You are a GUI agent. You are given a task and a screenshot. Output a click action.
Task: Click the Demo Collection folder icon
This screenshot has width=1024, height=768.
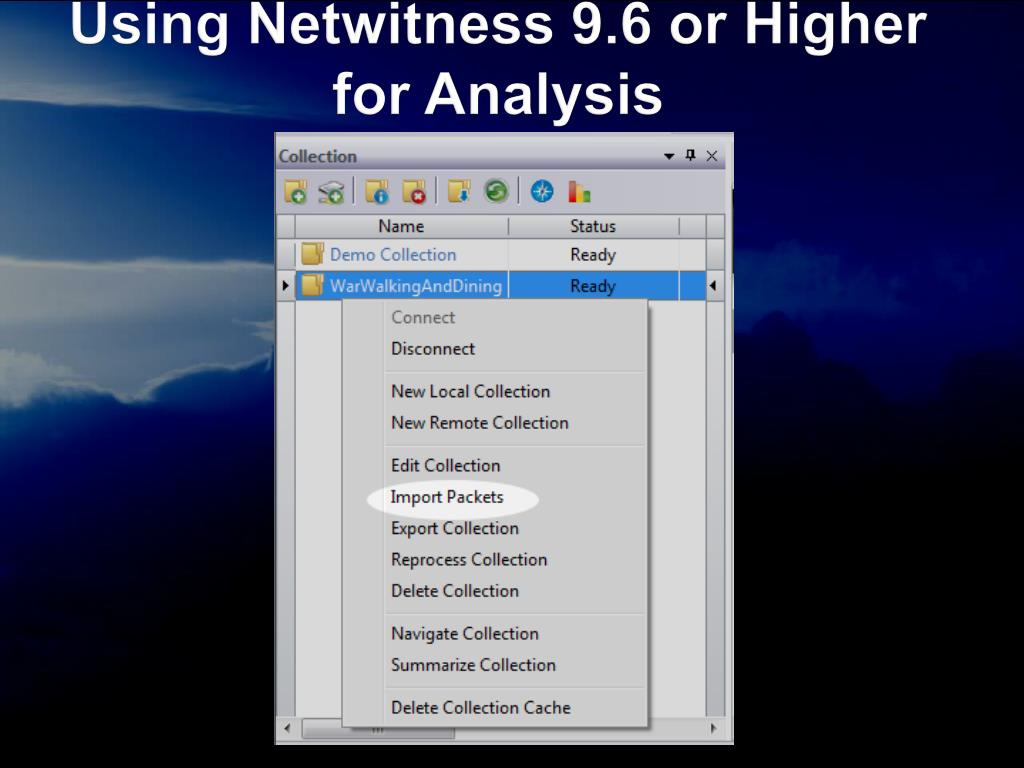[x=312, y=254]
